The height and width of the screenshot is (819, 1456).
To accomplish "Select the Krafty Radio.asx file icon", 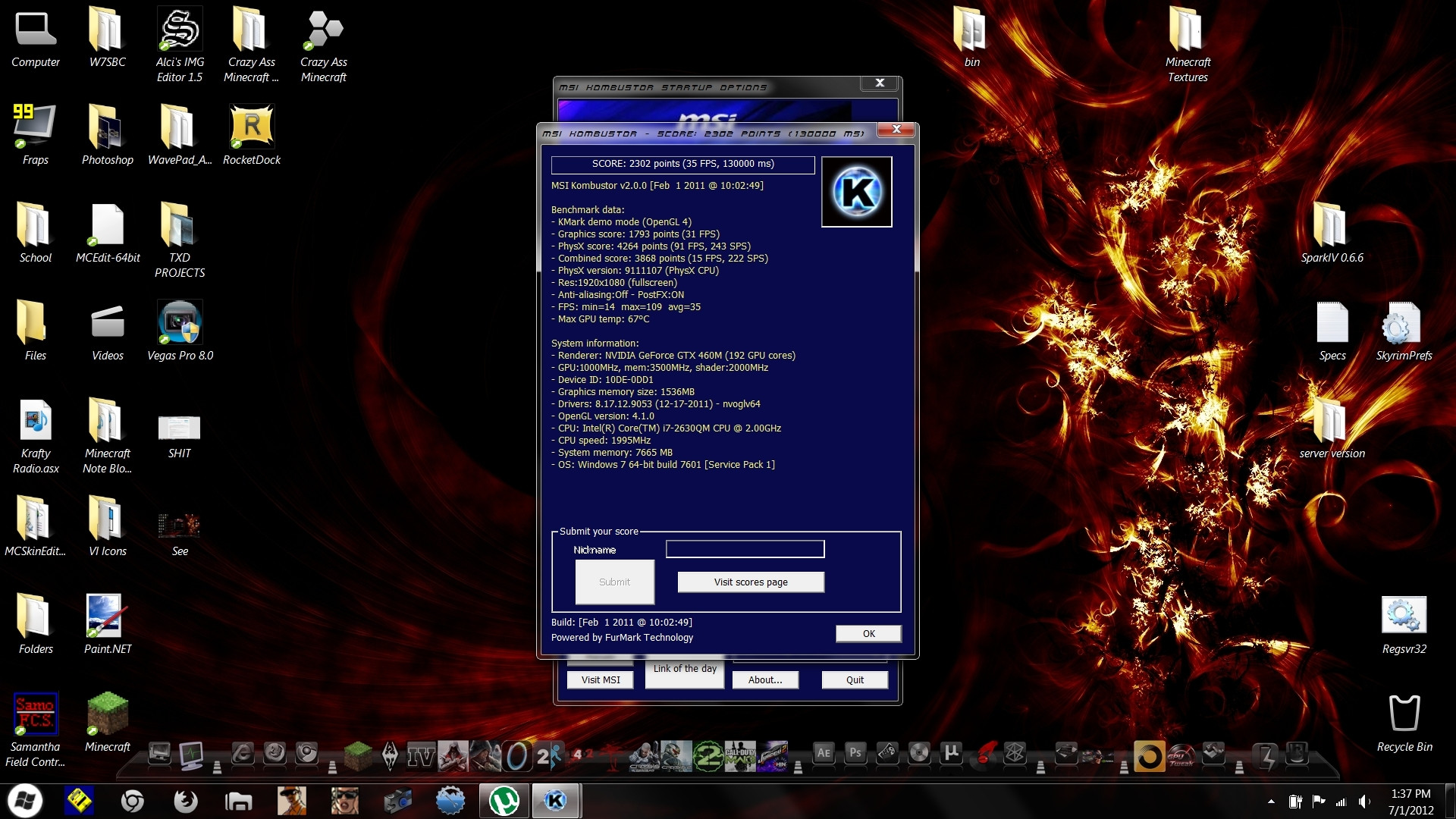I will [36, 436].
